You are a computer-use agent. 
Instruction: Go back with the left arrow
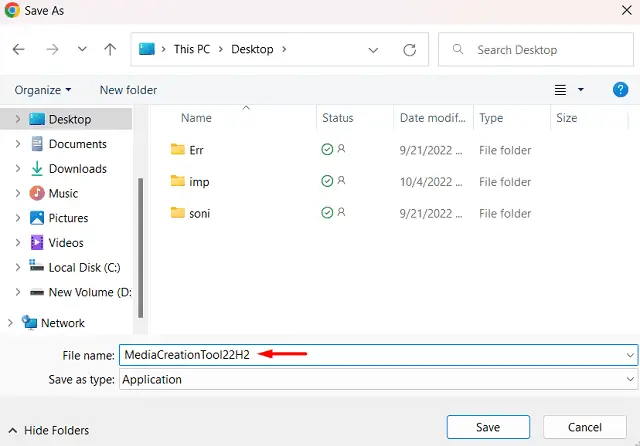(x=19, y=49)
